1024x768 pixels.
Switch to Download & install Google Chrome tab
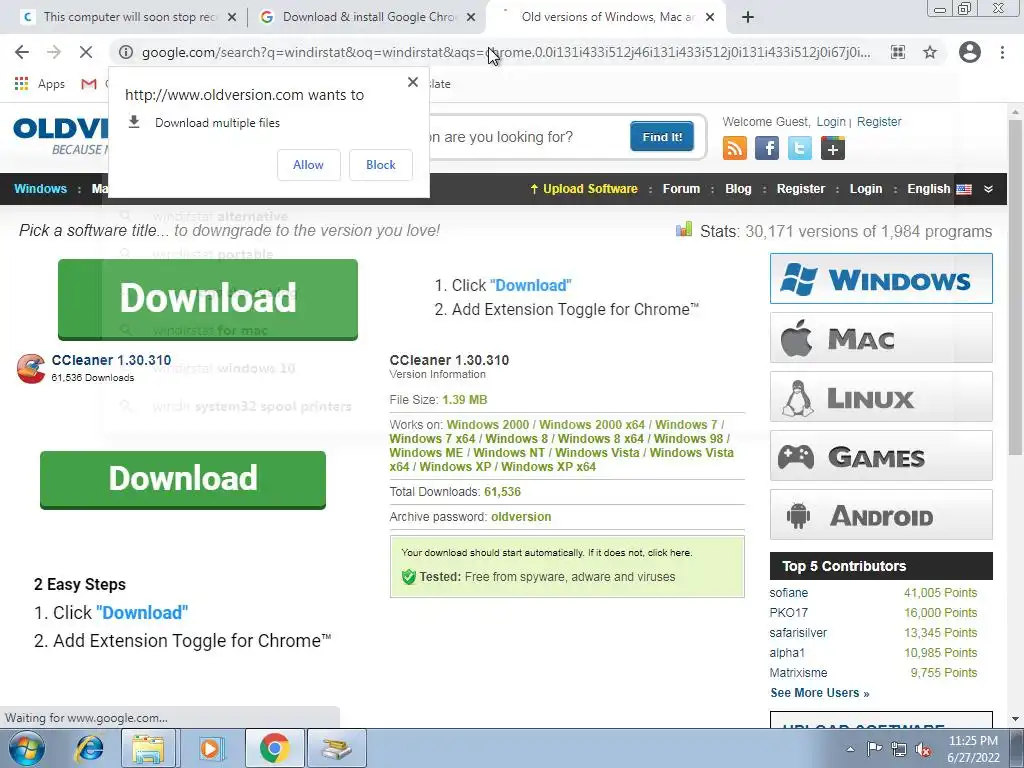369,17
